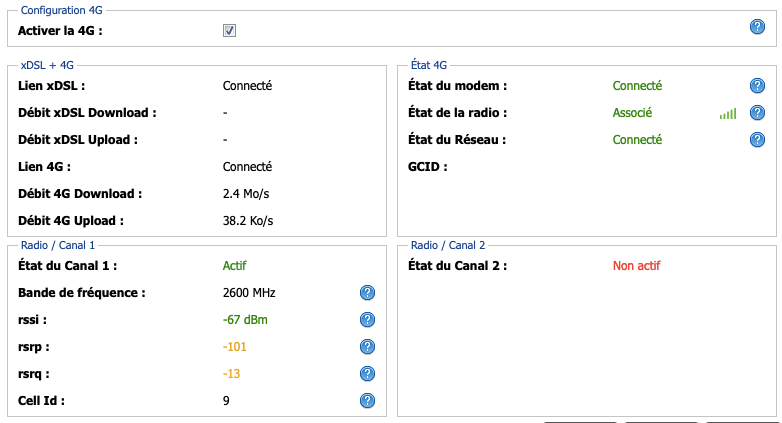Open help for Bande de fréquence
This screenshot has width=782, height=423.
(x=367, y=293)
